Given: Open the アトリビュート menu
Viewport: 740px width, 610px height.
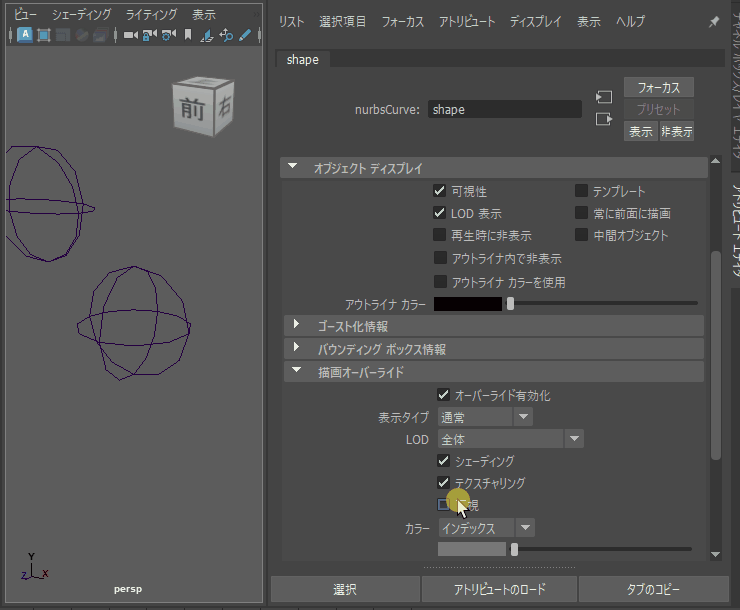Looking at the screenshot, I should (x=466, y=21).
